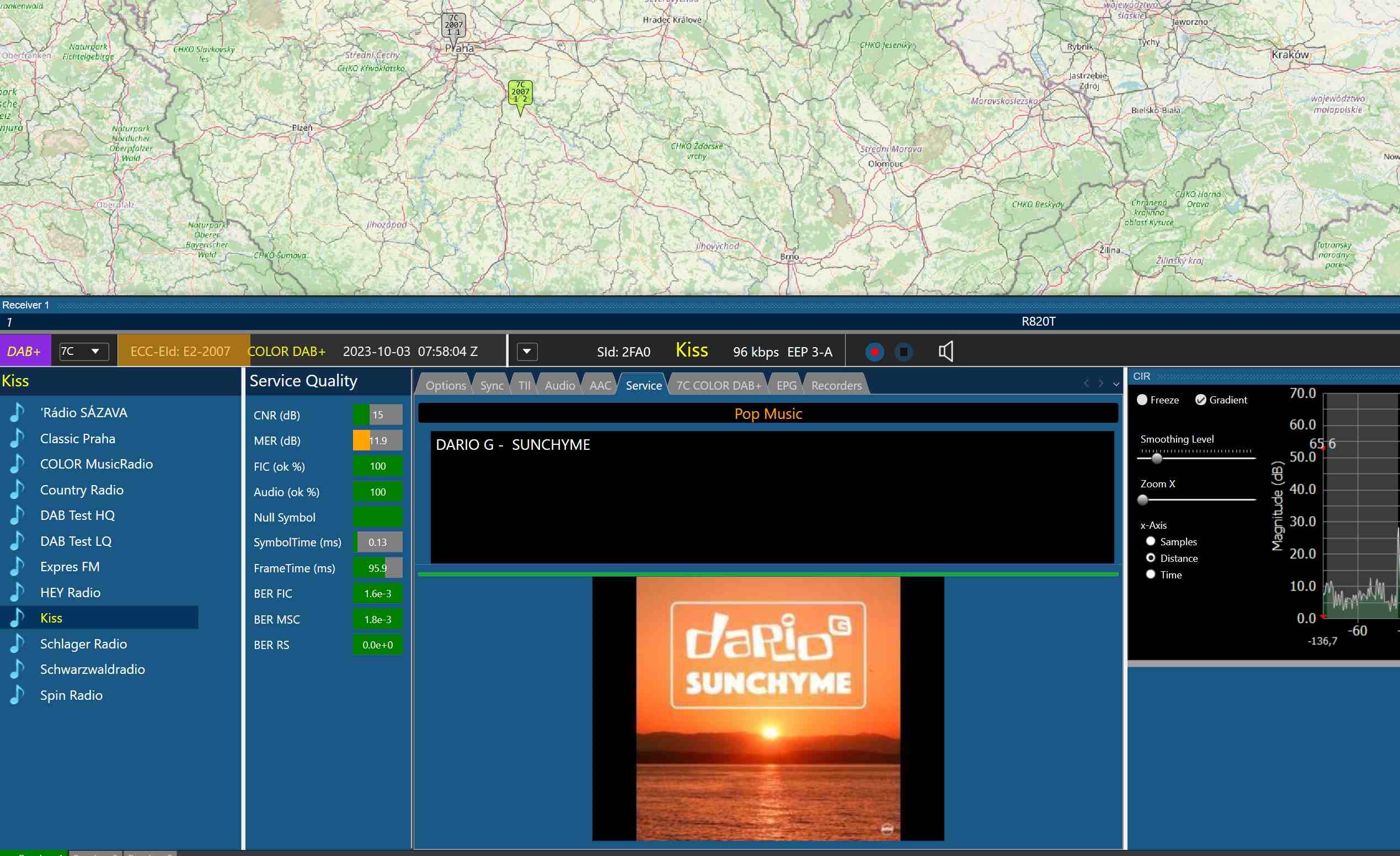Screen dimensions: 1400x856
Task: Switch to the Service tab
Action: tap(643, 385)
